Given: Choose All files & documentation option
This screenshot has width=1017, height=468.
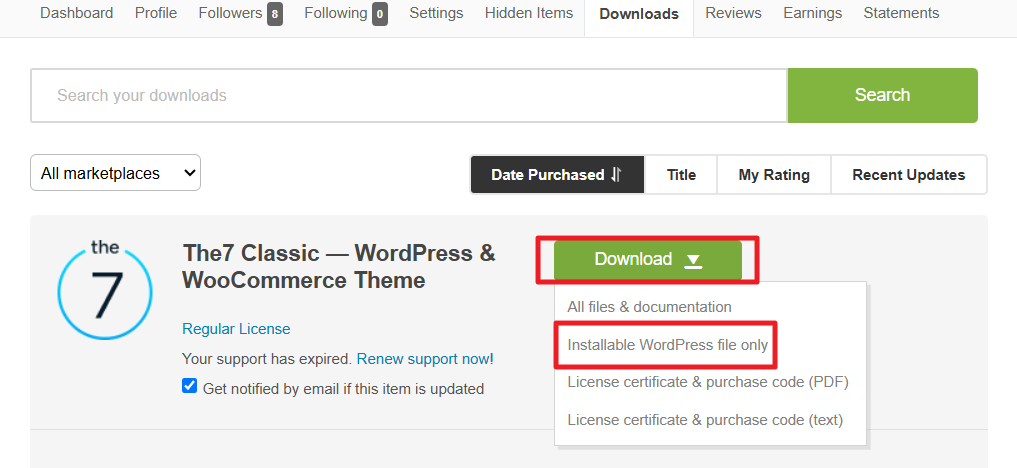Looking at the screenshot, I should pyautogui.click(x=649, y=307).
